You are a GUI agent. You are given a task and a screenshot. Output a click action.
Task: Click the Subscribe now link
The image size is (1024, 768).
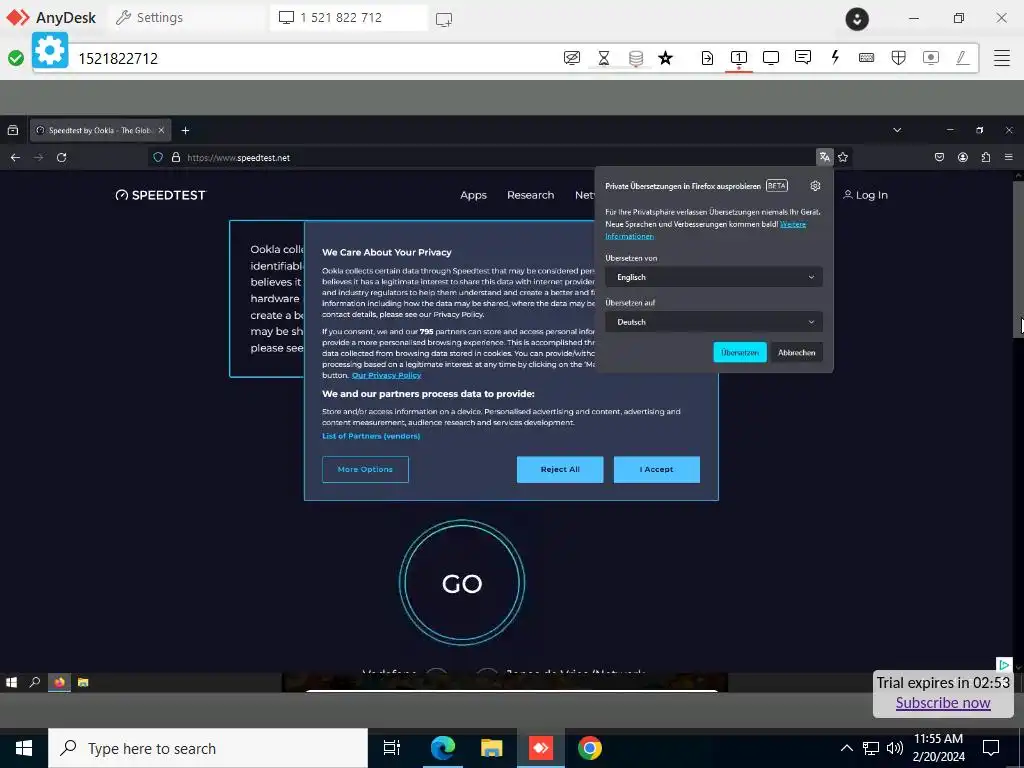pyautogui.click(x=943, y=703)
